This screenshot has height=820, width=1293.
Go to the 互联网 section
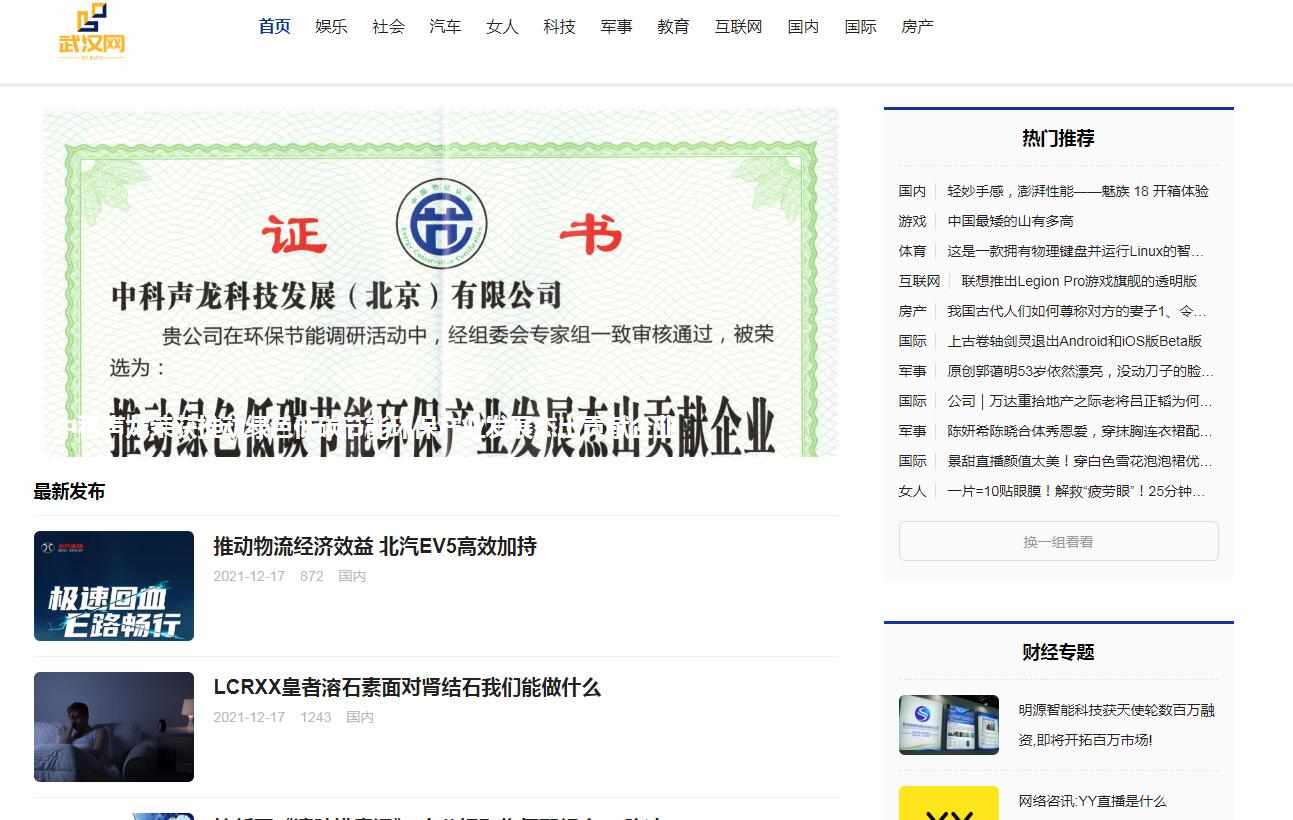click(x=738, y=27)
